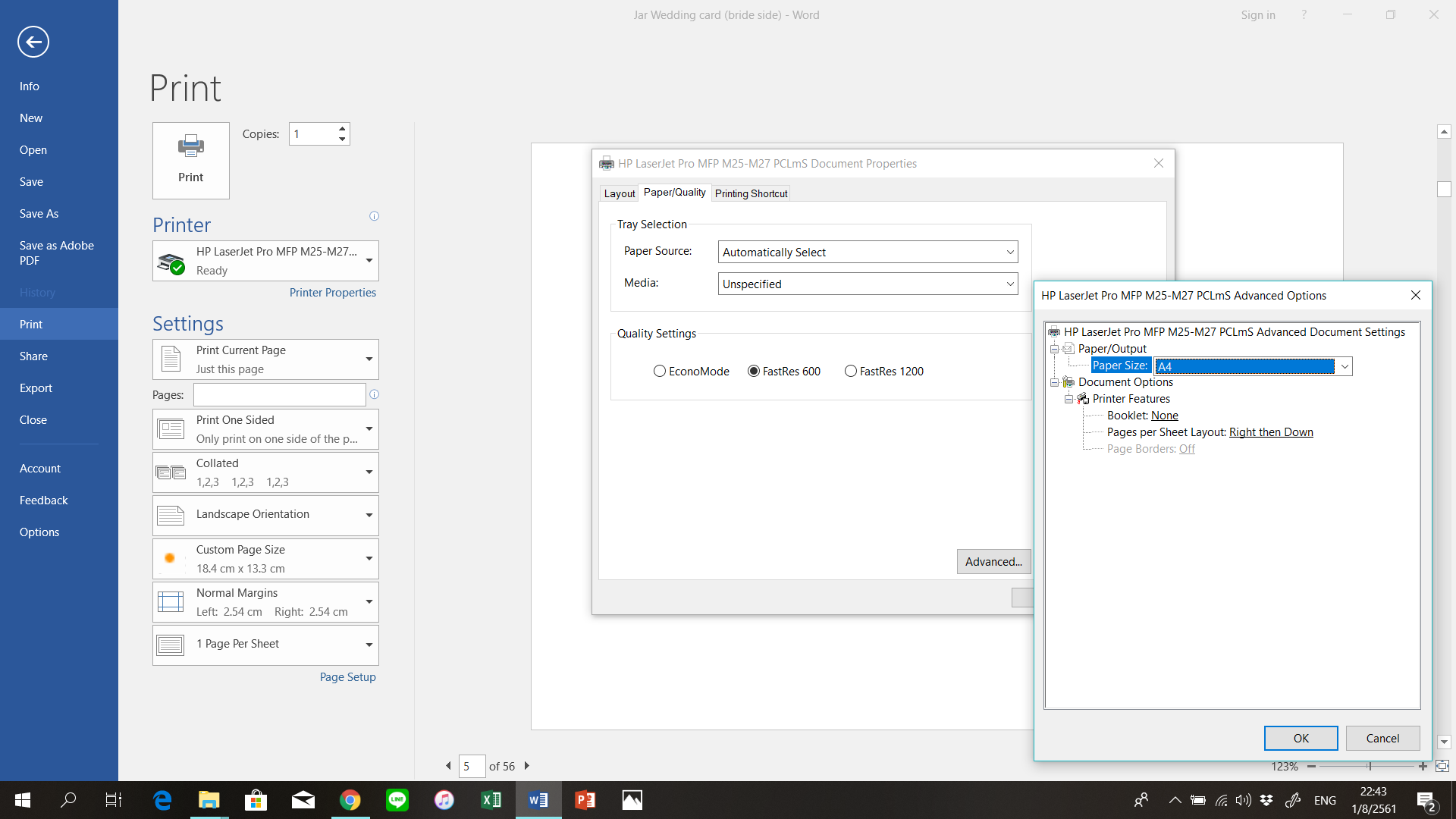This screenshot has height=819, width=1456.
Task: Click the Landscape Orientation icon
Action: click(171, 515)
